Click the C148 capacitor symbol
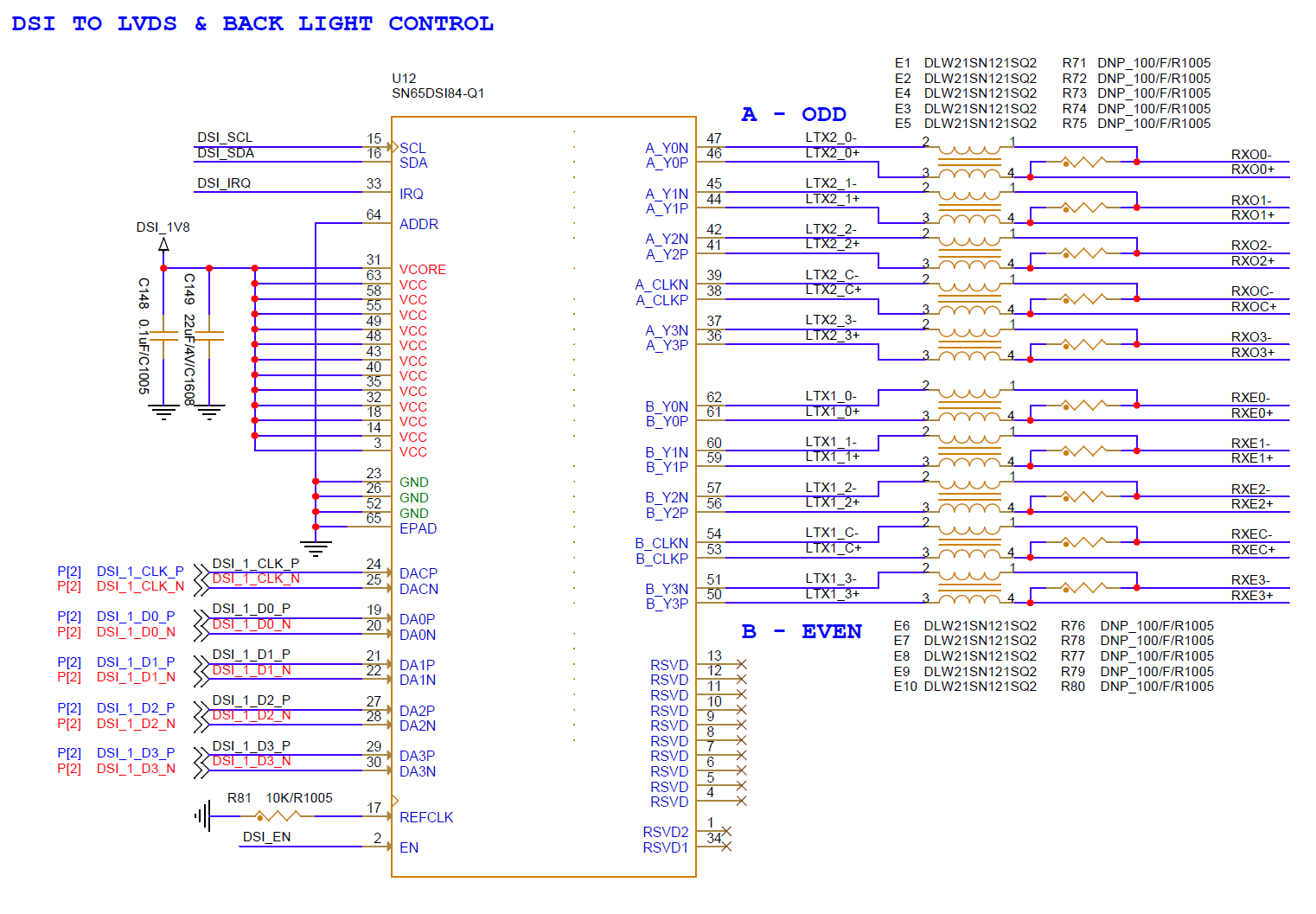Viewport: 1316px width, 914px height. pos(163,336)
